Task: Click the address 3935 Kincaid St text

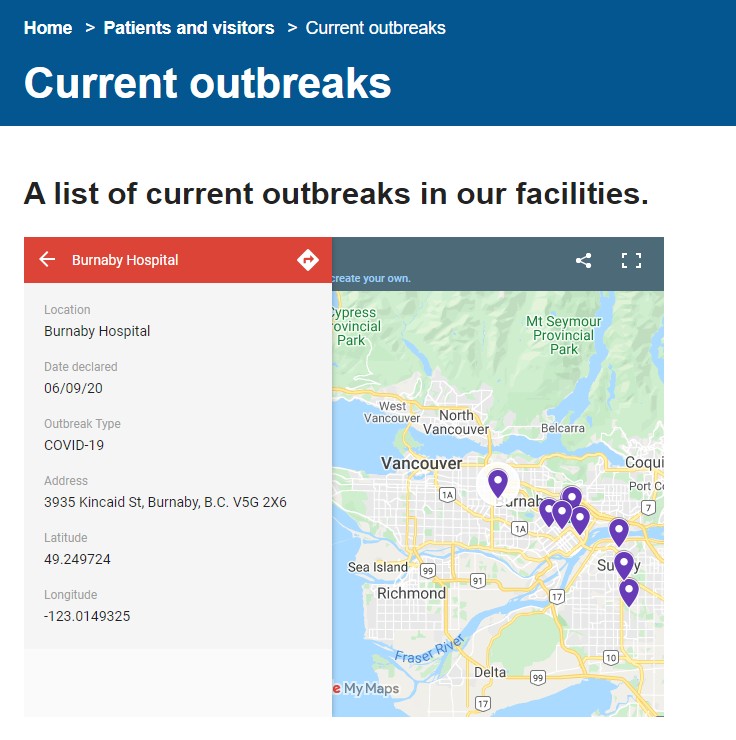Action: (165, 502)
